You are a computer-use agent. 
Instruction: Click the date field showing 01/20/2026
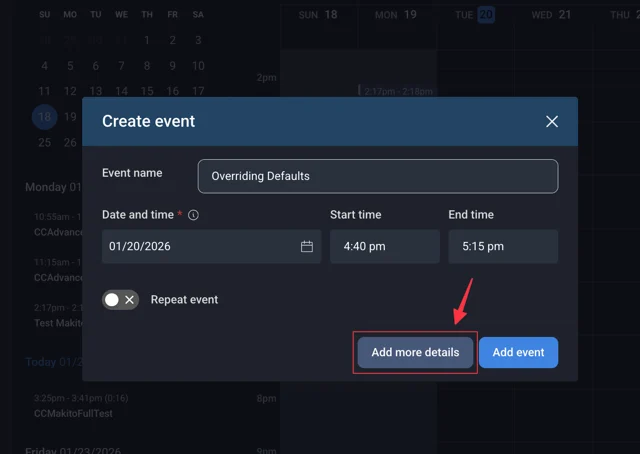click(211, 246)
